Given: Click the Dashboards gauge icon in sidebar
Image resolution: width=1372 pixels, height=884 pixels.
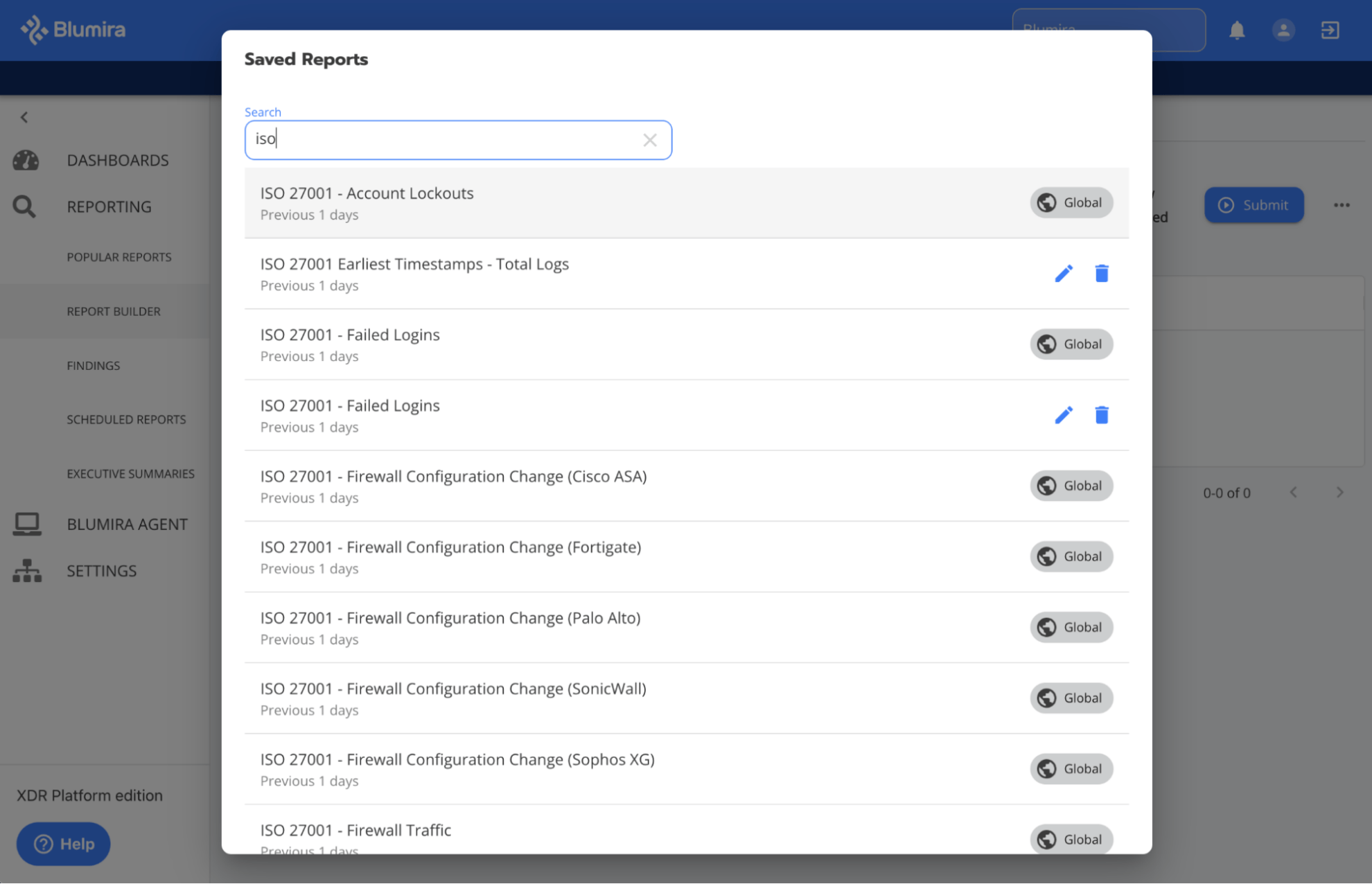Looking at the screenshot, I should coord(25,160).
